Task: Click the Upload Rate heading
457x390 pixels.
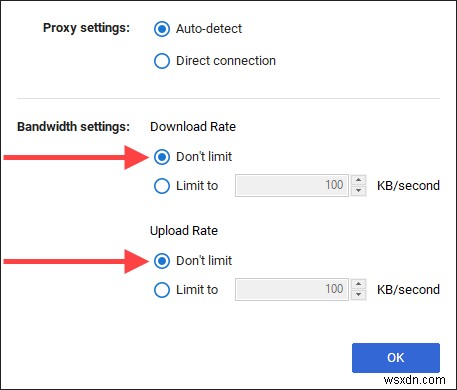Action: point(184,231)
